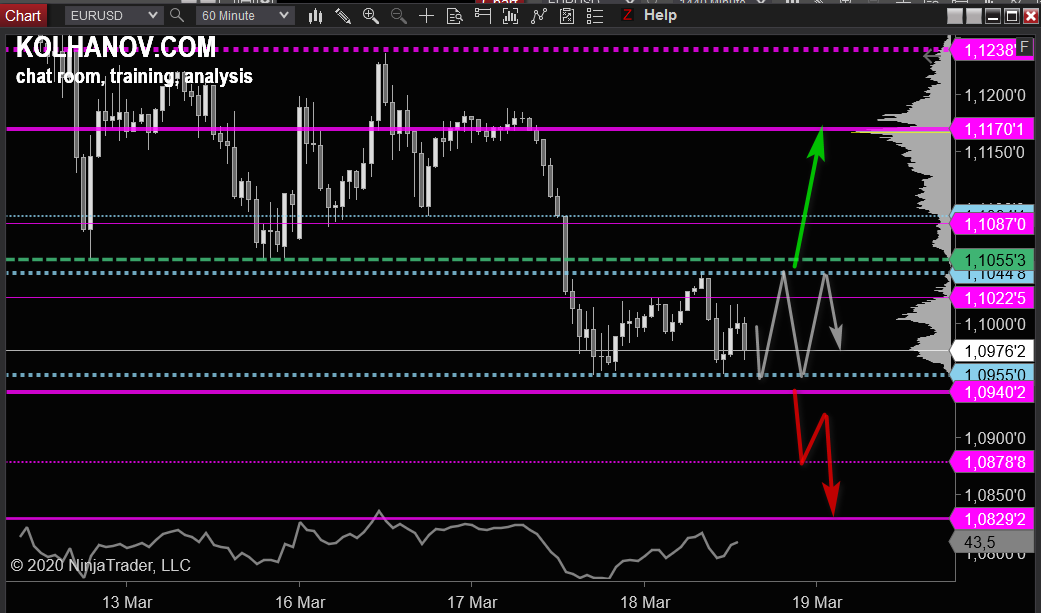Activate the zoom in tool
Screen dimensions: 1041x613
(x=371, y=15)
